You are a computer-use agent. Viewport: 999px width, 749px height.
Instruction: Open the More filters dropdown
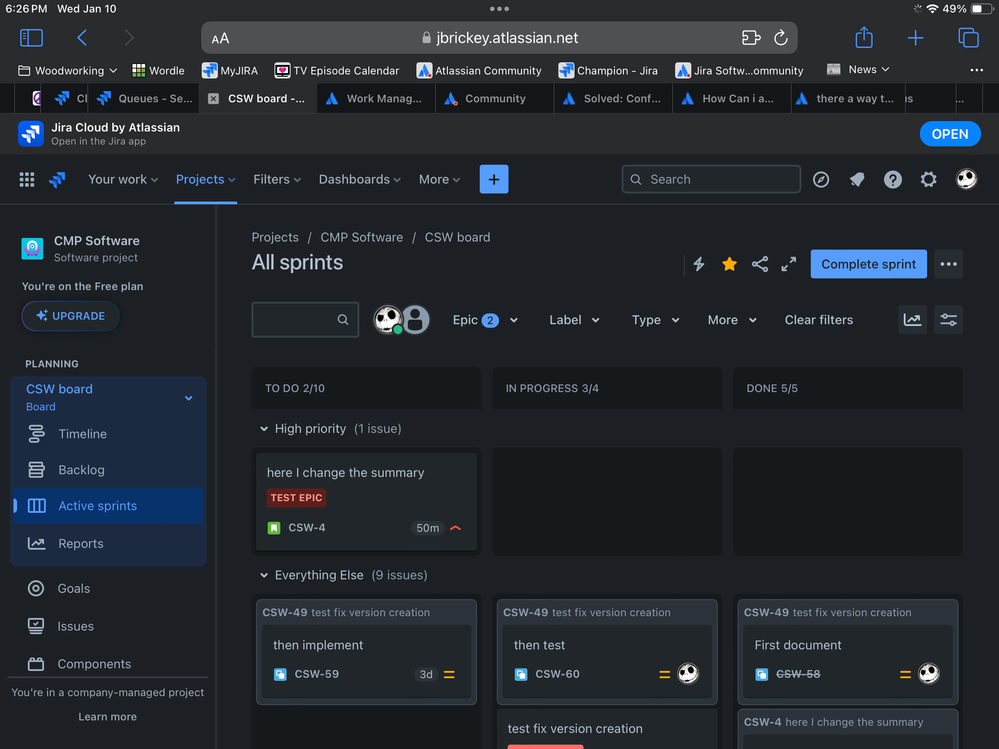pos(731,320)
